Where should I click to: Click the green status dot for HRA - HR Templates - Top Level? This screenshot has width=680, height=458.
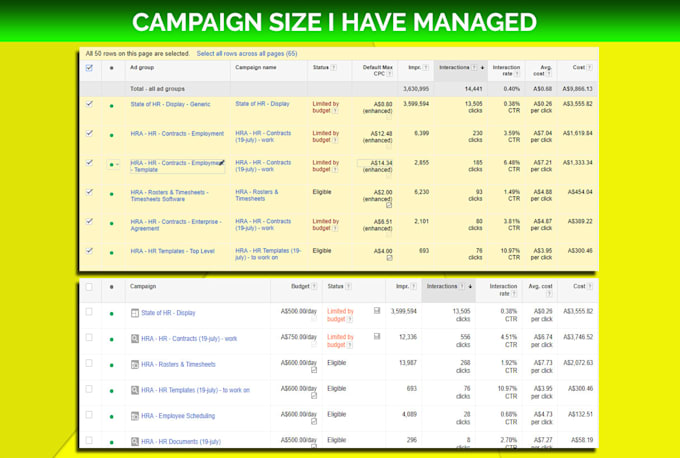[112, 252]
